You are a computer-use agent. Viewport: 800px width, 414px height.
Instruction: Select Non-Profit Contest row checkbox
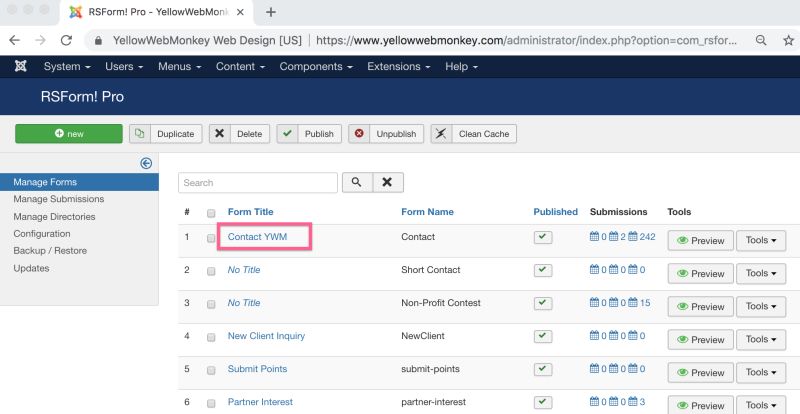click(x=211, y=304)
